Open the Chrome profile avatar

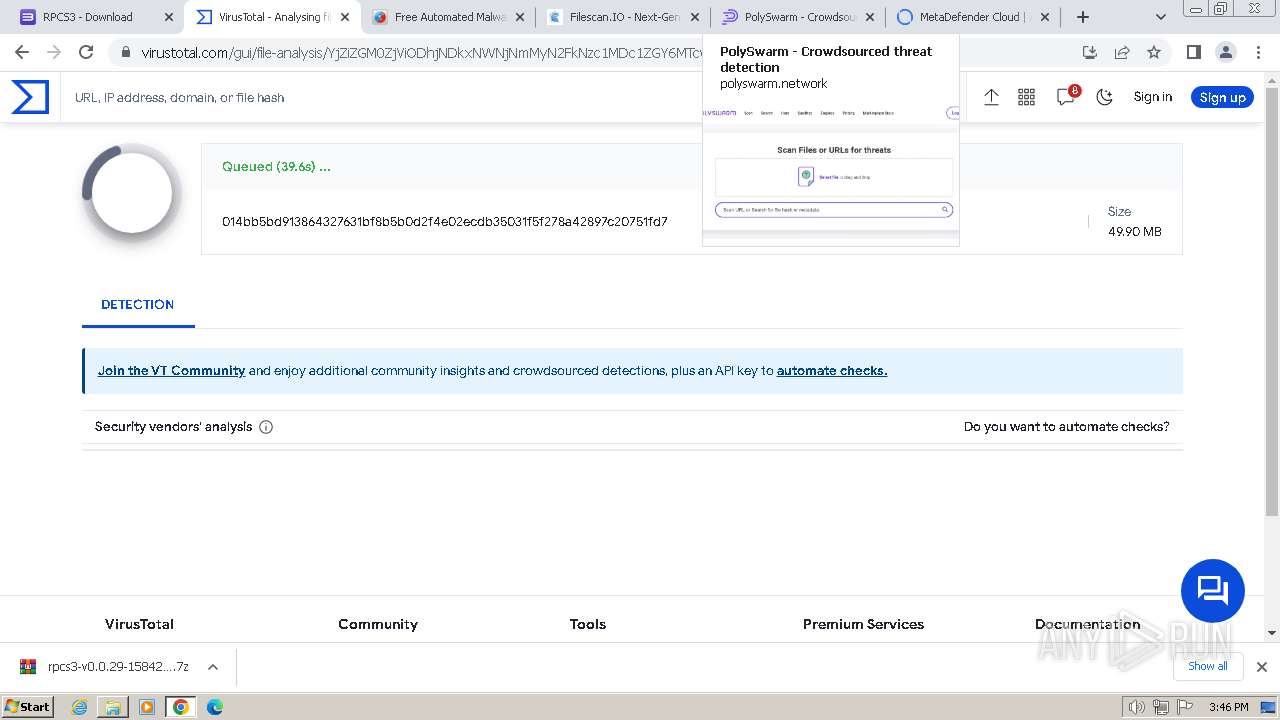click(x=1226, y=52)
